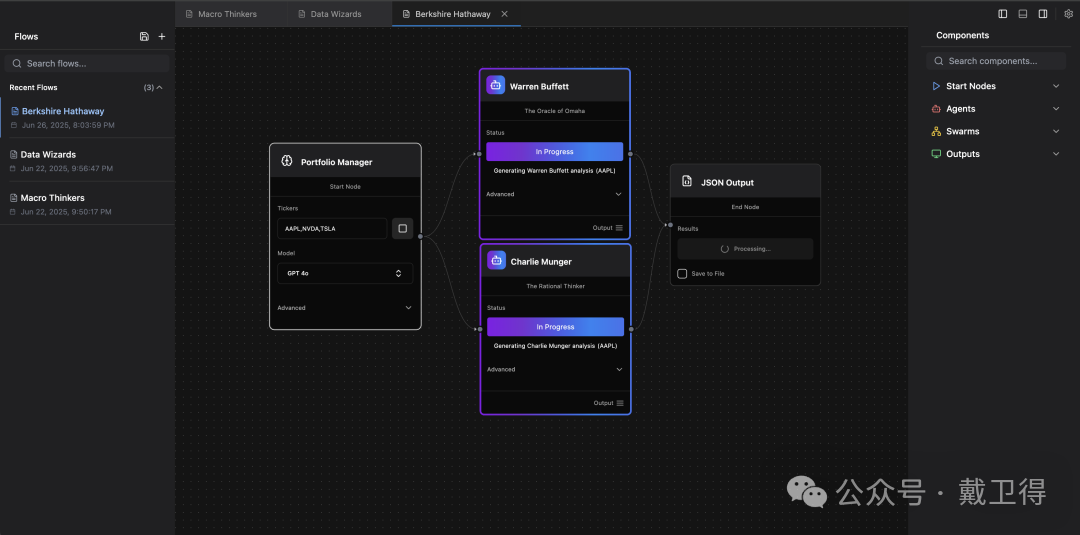
Task: Click the Agents robot icon in Components
Action: tap(936, 109)
